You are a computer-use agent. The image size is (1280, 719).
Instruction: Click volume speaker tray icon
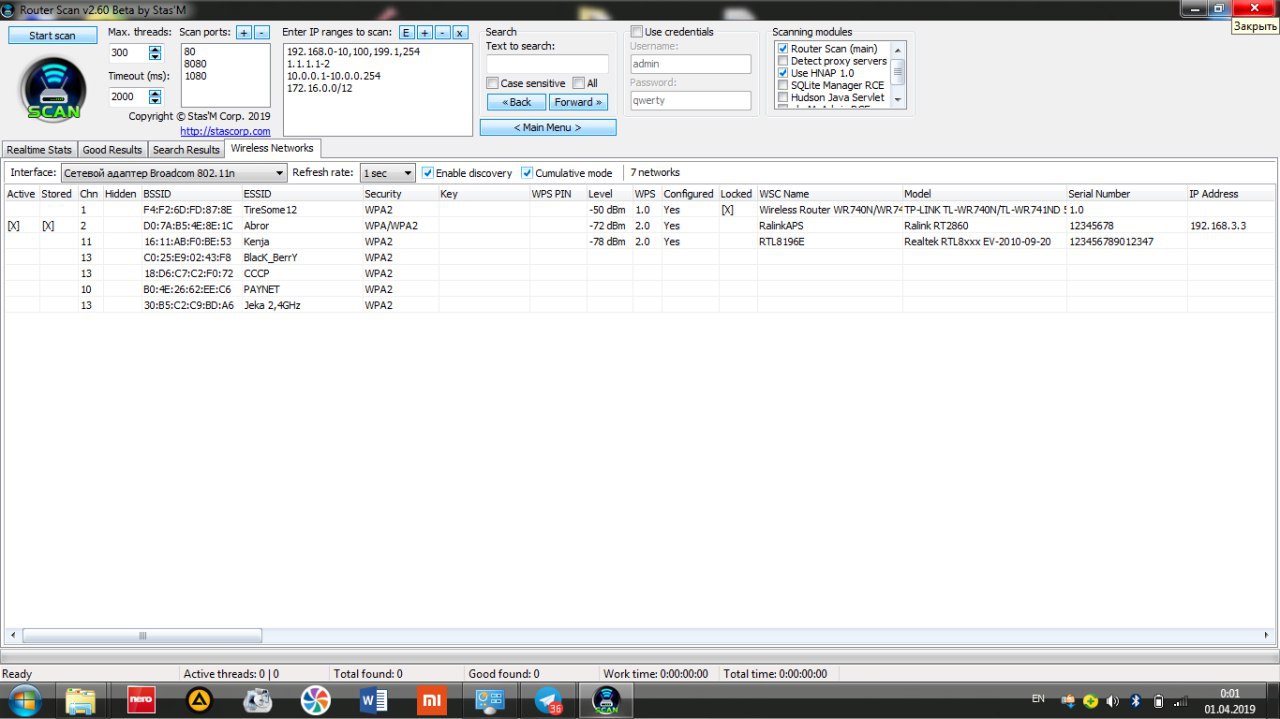1113,701
